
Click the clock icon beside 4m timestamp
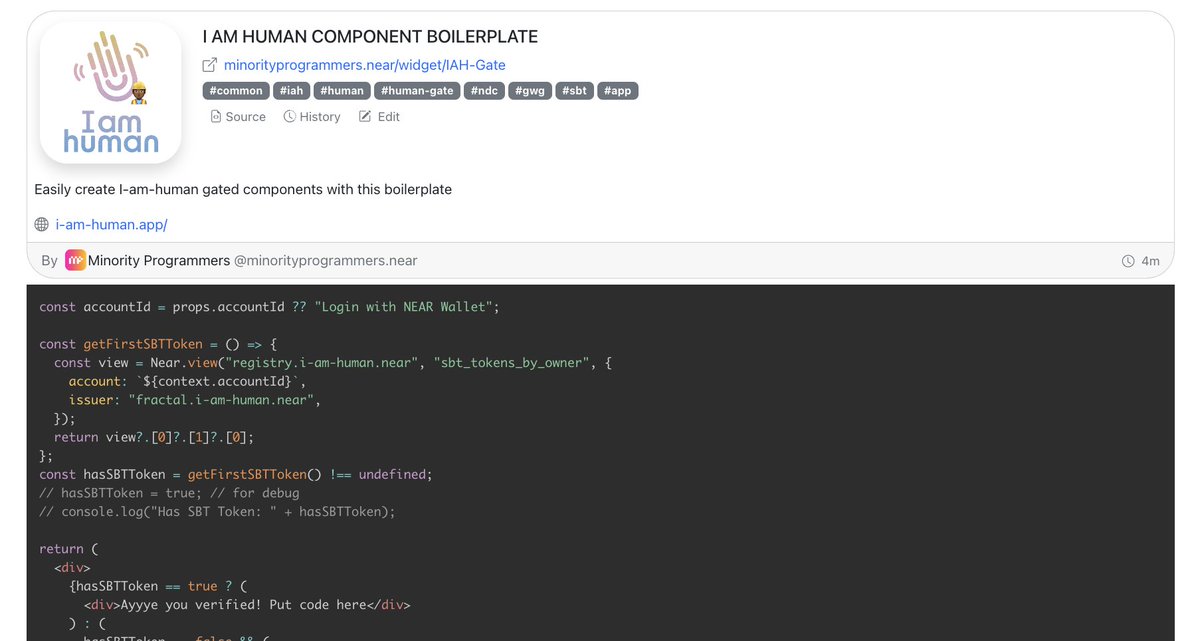(x=1128, y=261)
